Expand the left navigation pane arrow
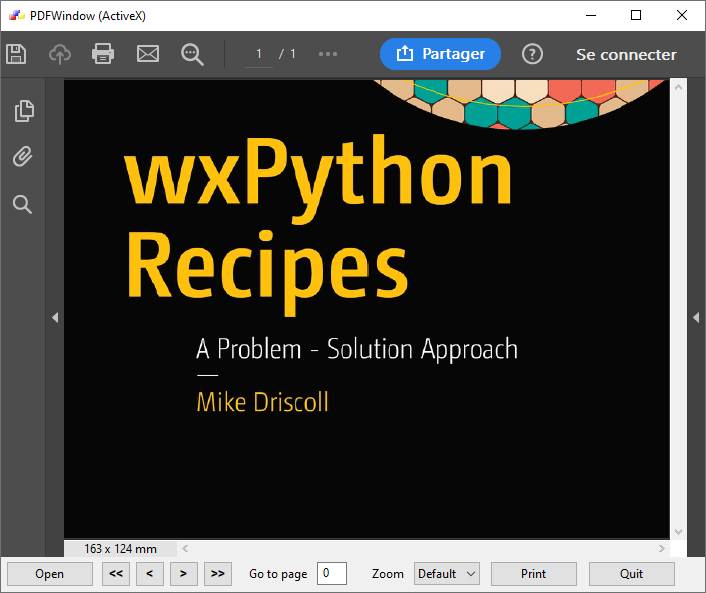 (55, 317)
